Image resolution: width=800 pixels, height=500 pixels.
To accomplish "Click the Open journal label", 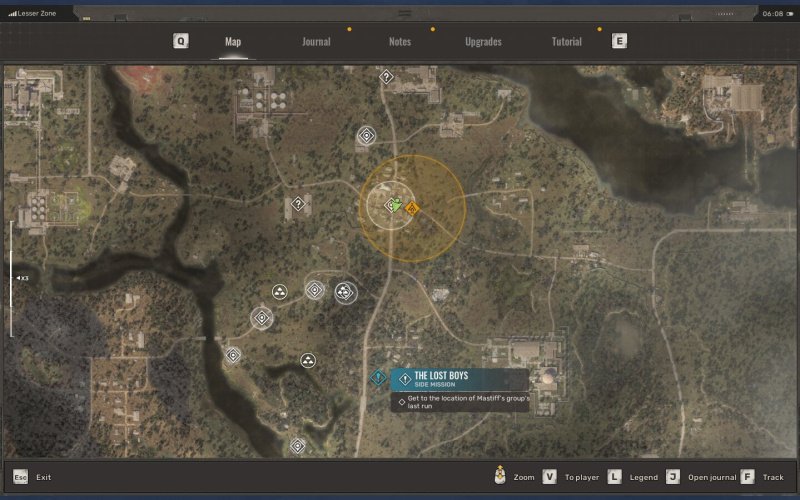I will tap(712, 478).
